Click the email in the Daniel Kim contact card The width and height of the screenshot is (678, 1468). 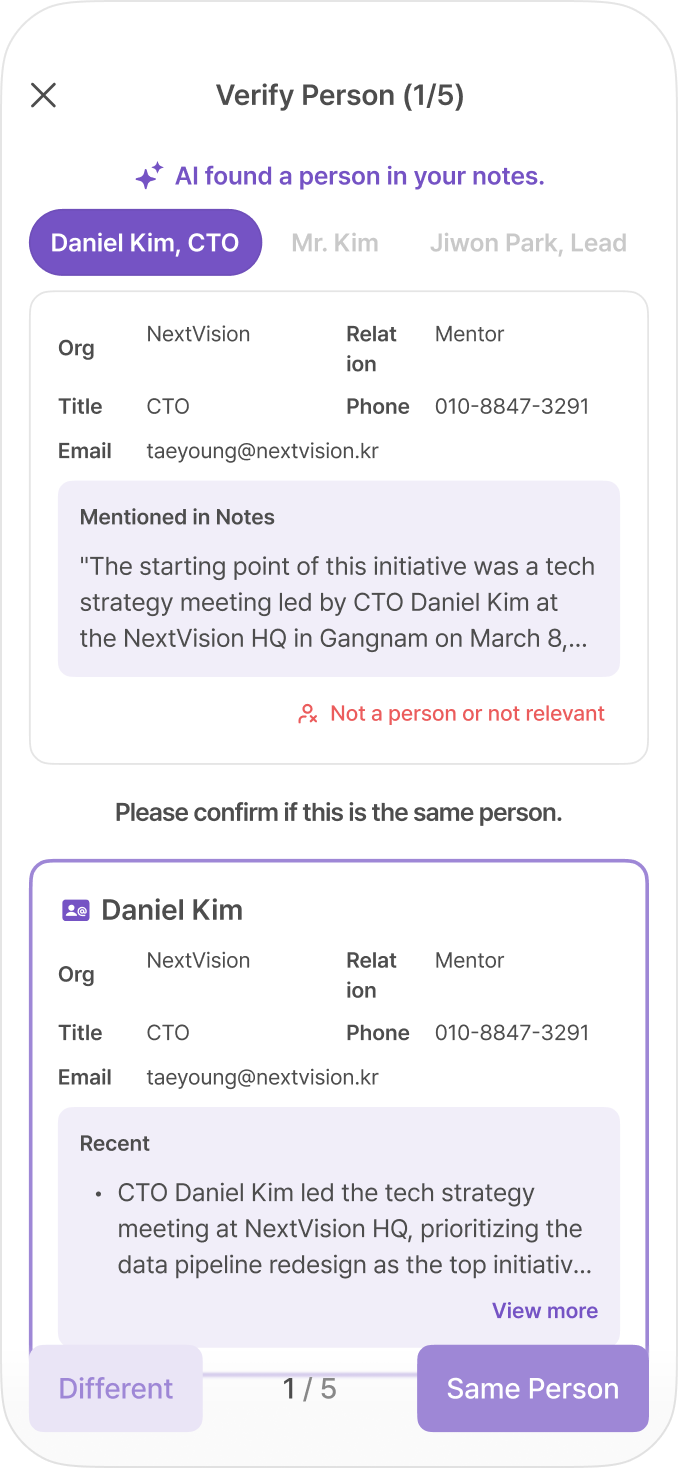263,1077
